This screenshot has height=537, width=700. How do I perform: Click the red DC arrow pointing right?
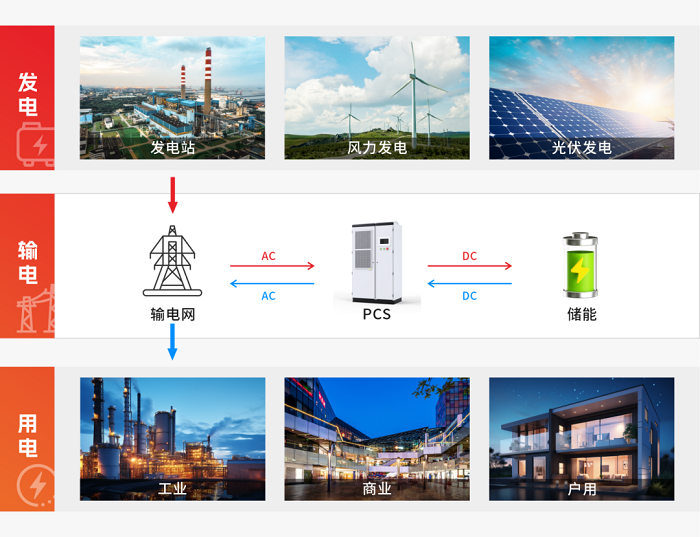point(470,266)
